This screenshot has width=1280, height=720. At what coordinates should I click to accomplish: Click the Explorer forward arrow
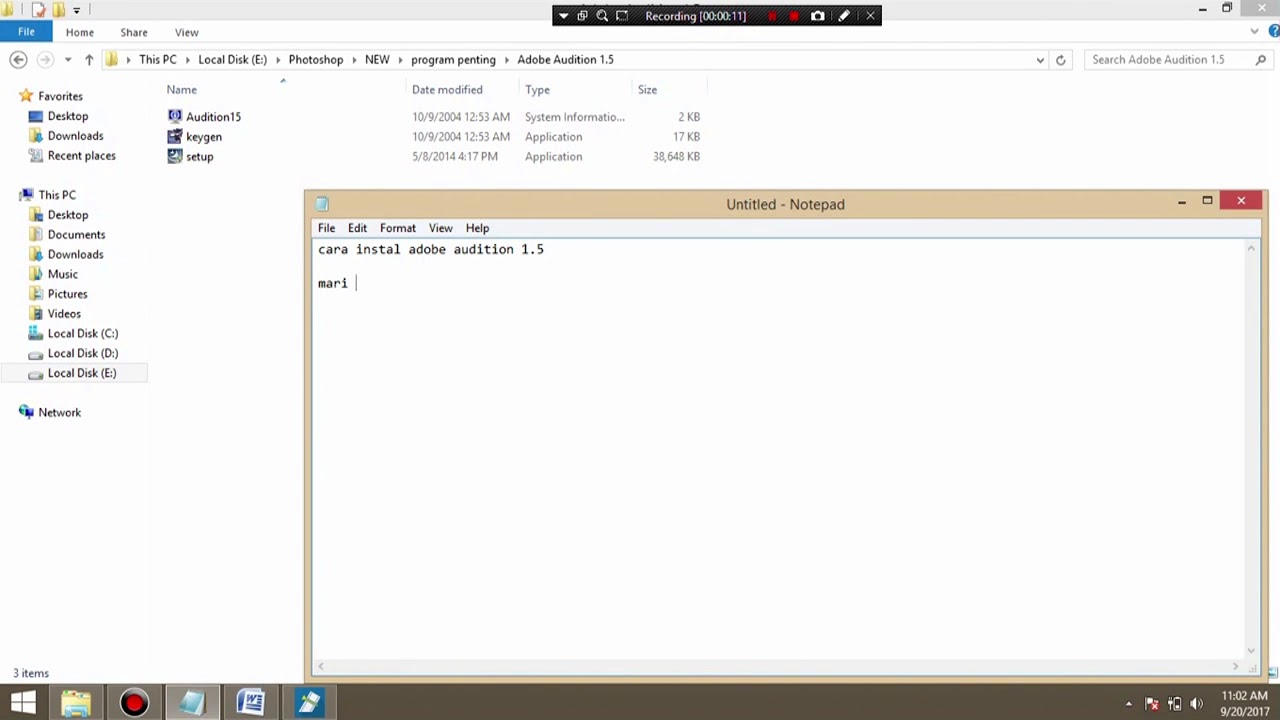(45, 60)
